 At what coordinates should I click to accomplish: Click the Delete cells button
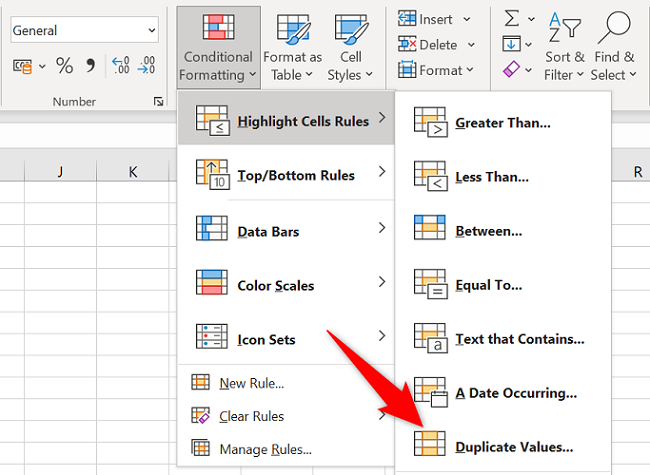[428, 44]
